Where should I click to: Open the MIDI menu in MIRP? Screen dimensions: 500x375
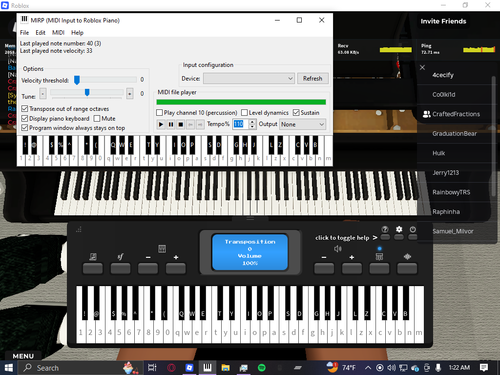[58, 33]
